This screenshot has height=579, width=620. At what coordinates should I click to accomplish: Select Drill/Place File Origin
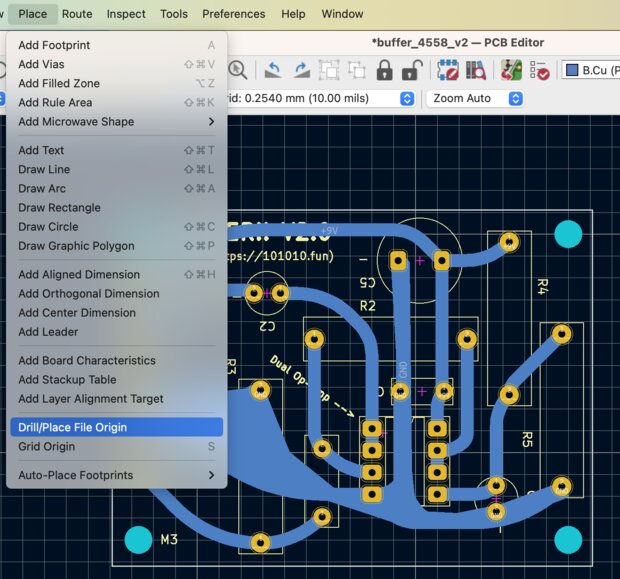click(x=117, y=427)
